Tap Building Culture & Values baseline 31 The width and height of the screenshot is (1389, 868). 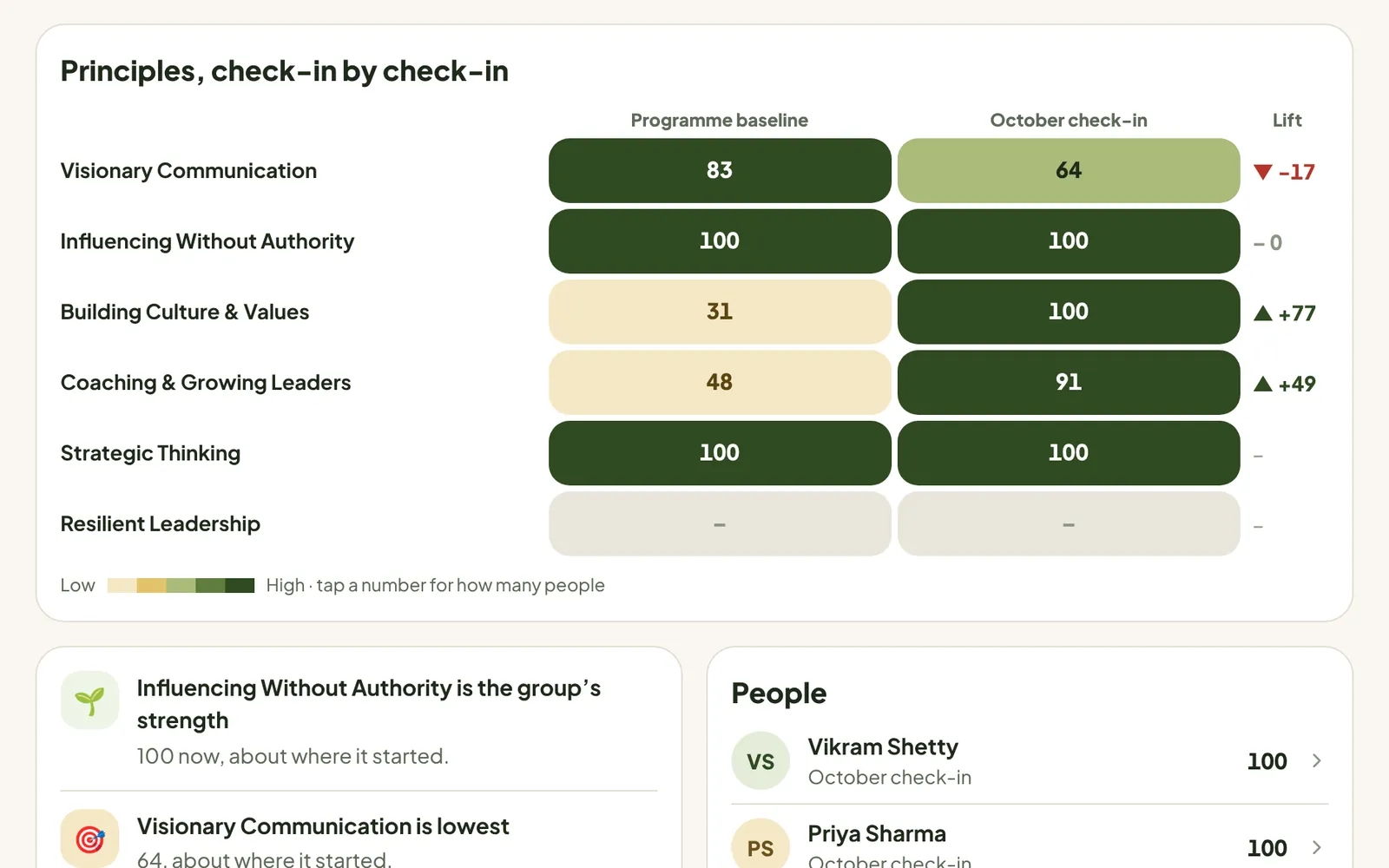(x=720, y=312)
